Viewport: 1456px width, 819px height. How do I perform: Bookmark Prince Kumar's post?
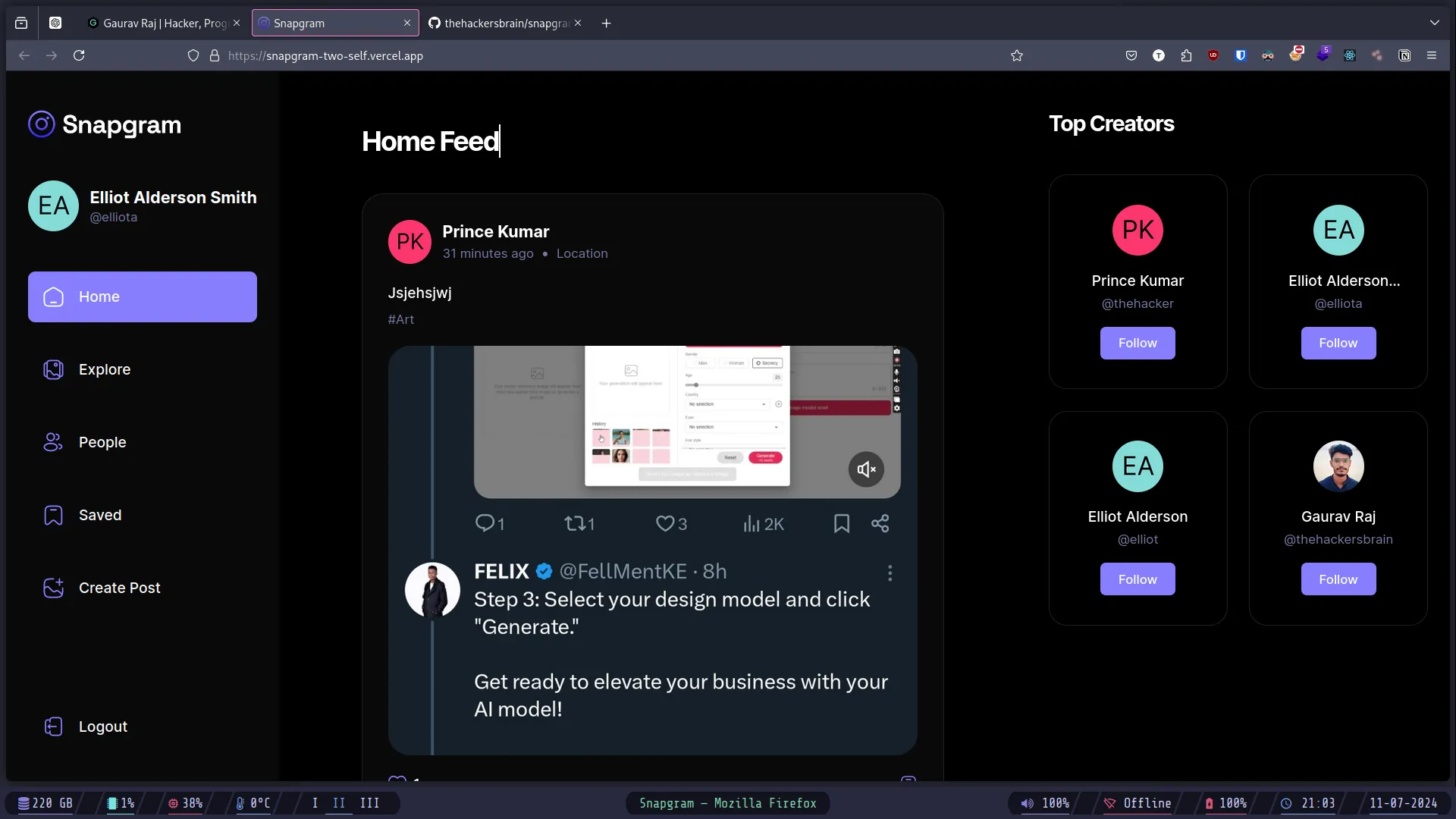coord(841,522)
